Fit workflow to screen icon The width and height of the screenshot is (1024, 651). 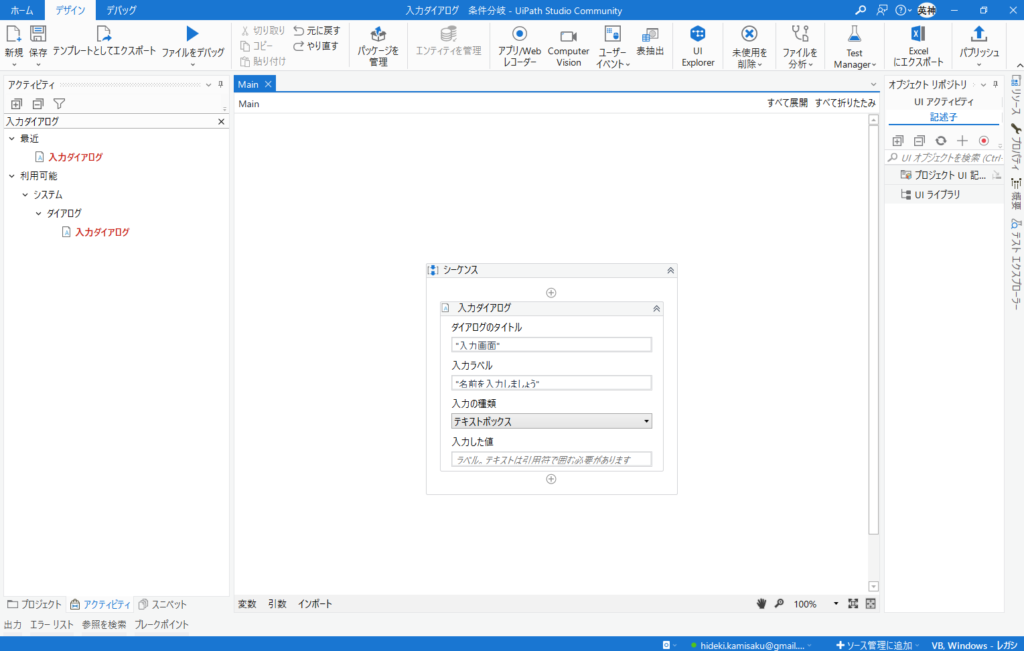coord(853,604)
